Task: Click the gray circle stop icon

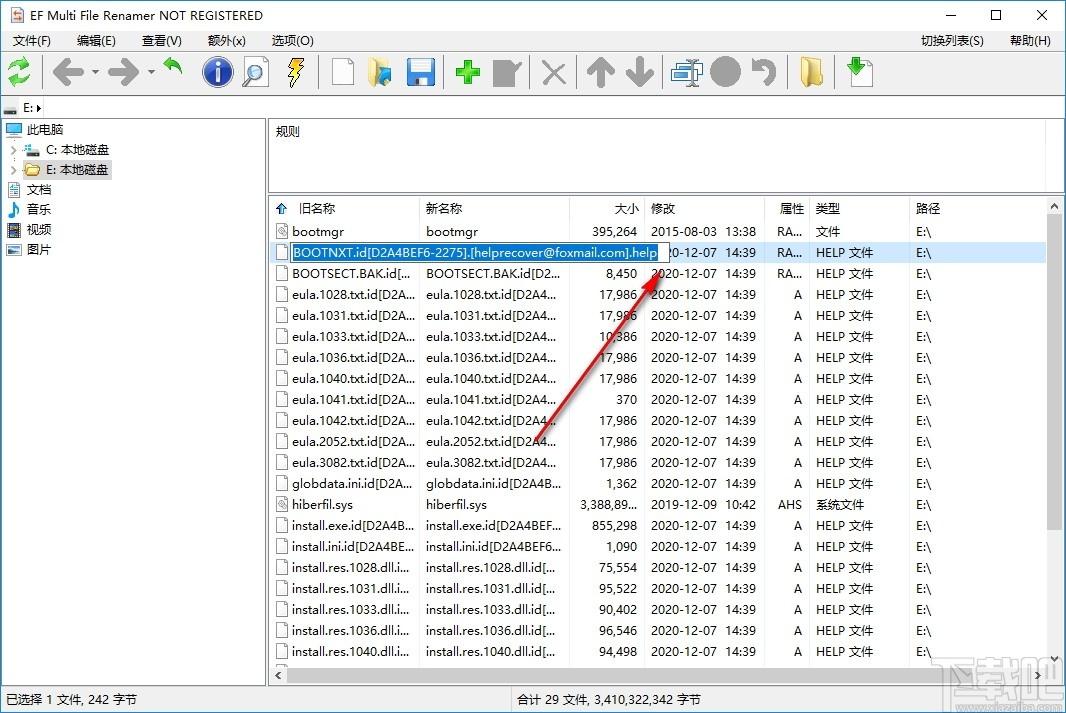Action: (725, 72)
